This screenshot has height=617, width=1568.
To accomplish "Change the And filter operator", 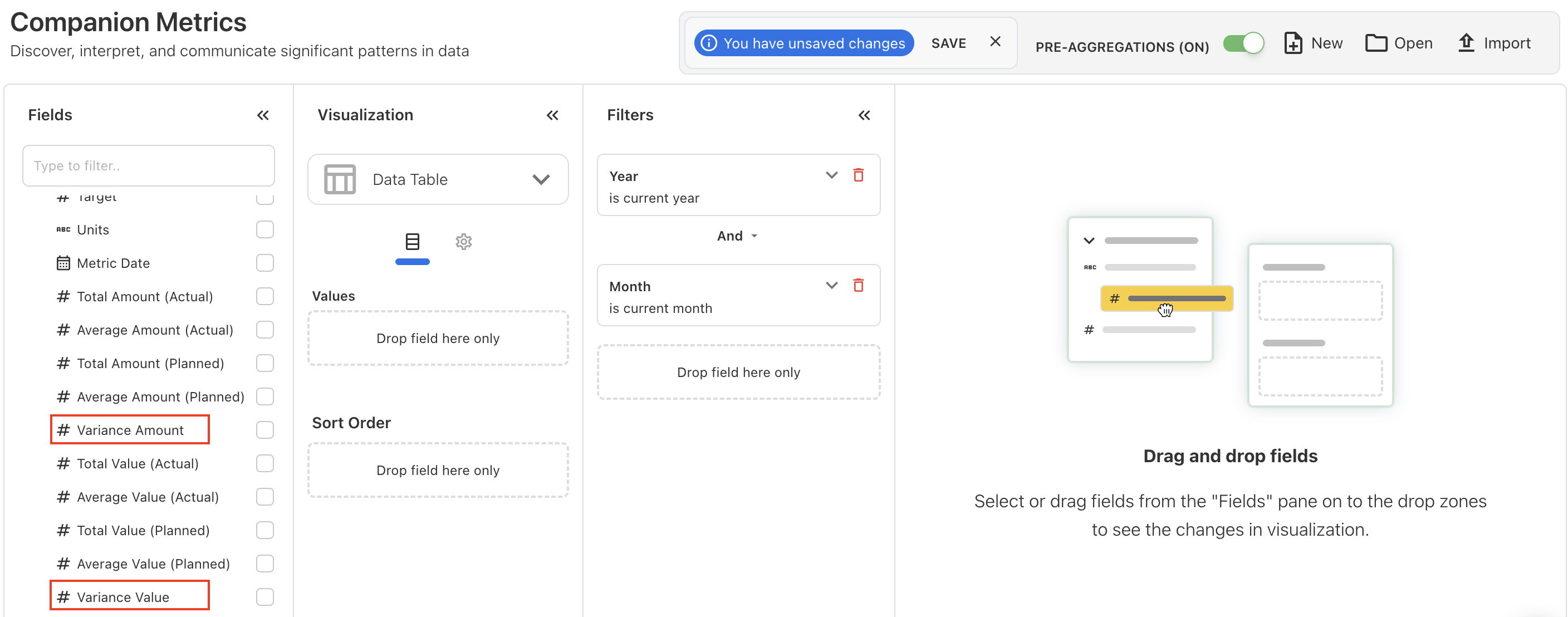I will [737, 236].
